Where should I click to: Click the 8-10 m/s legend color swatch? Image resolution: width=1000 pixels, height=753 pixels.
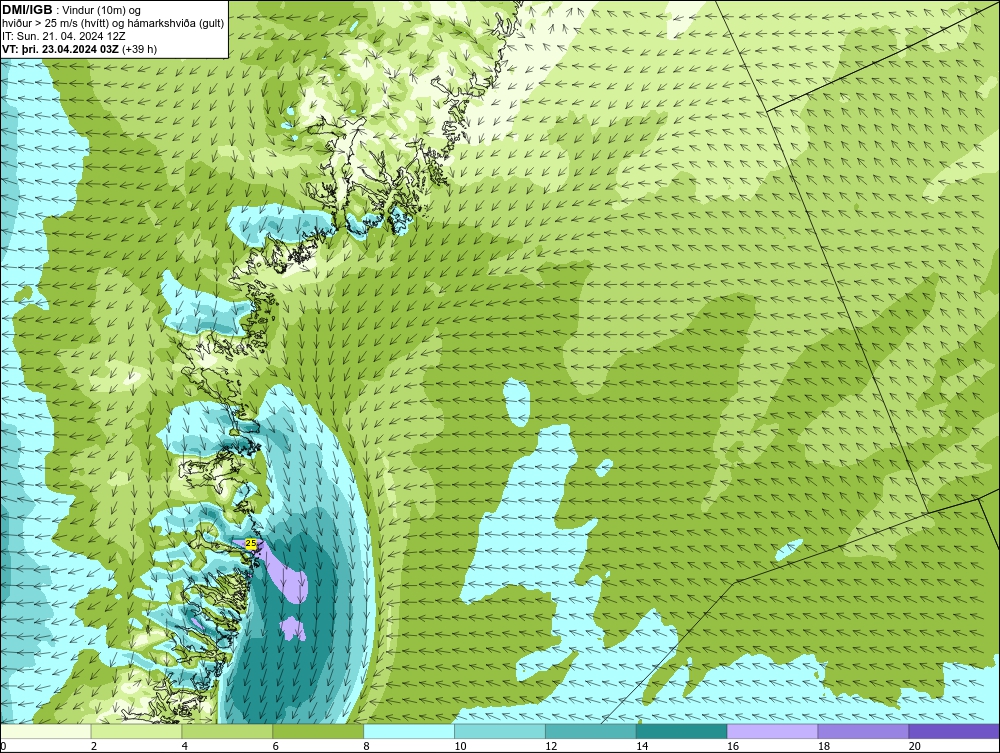point(409,731)
